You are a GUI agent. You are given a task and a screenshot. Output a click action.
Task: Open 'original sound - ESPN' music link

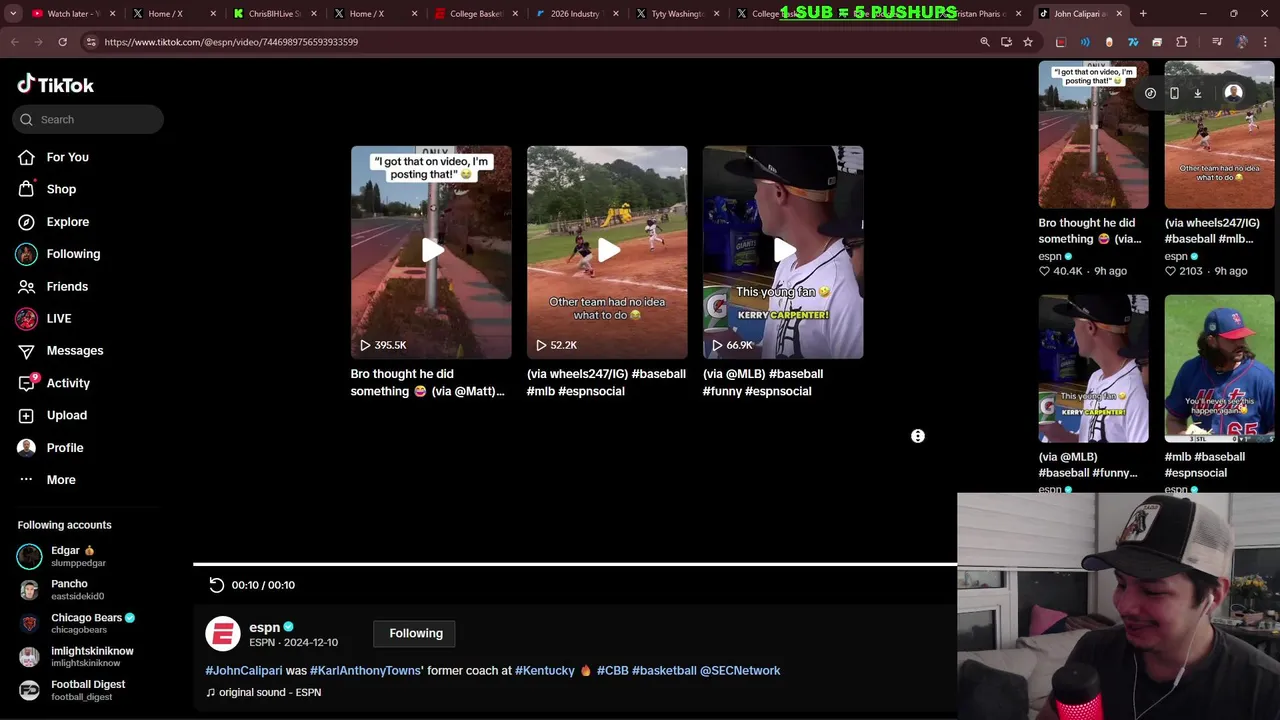(264, 692)
